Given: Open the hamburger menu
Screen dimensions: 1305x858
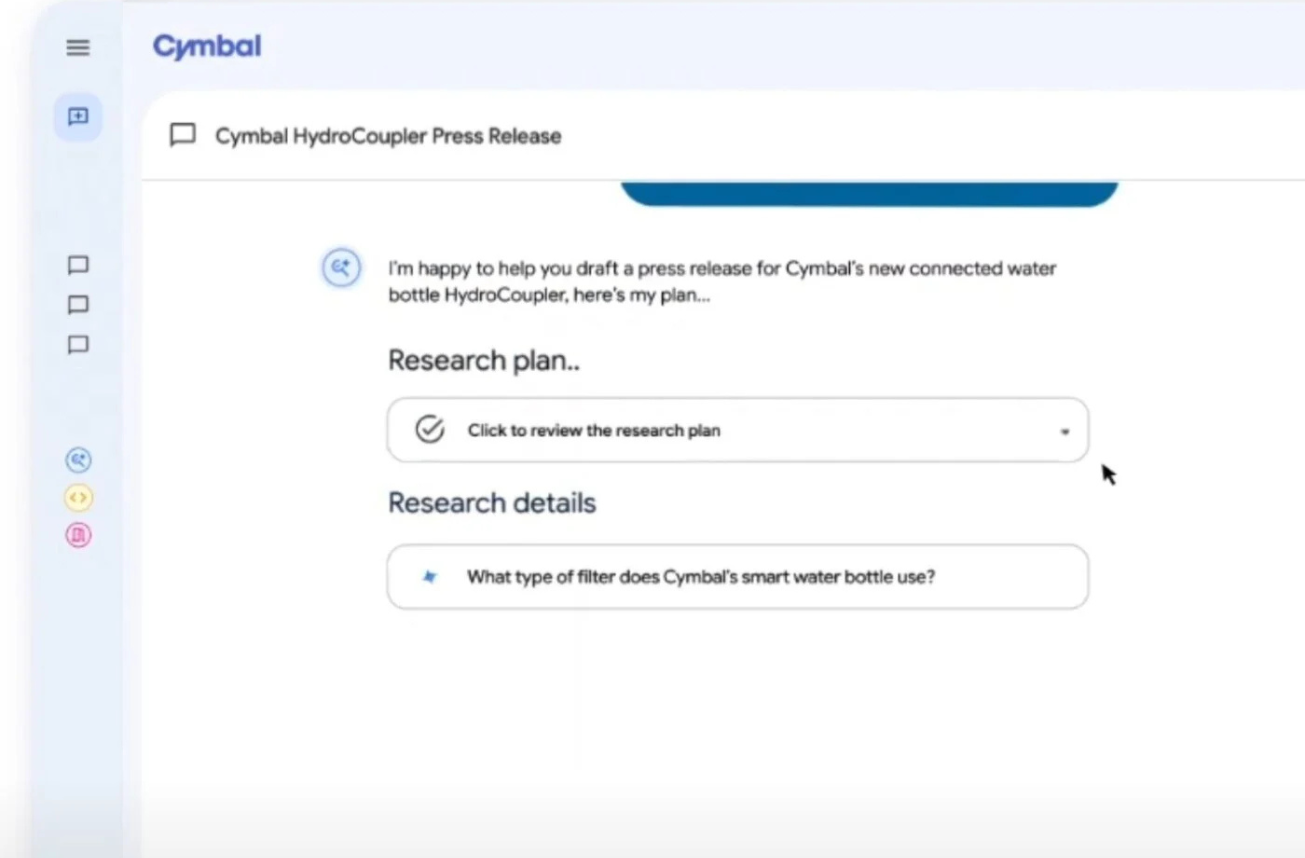Looking at the screenshot, I should pyautogui.click(x=78, y=48).
